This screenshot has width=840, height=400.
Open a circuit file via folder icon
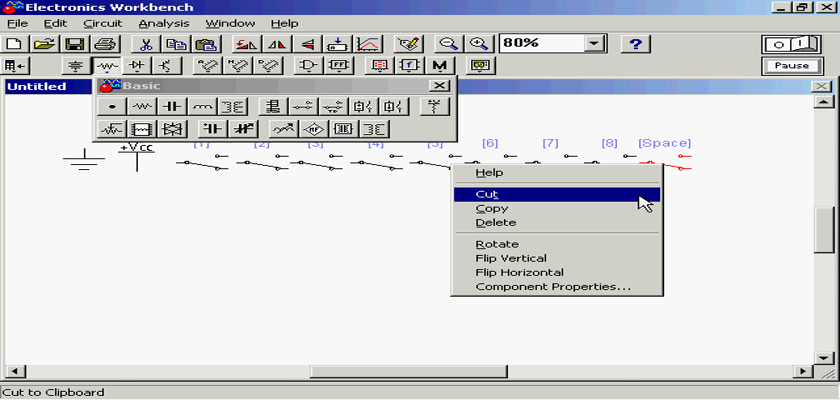[46, 44]
